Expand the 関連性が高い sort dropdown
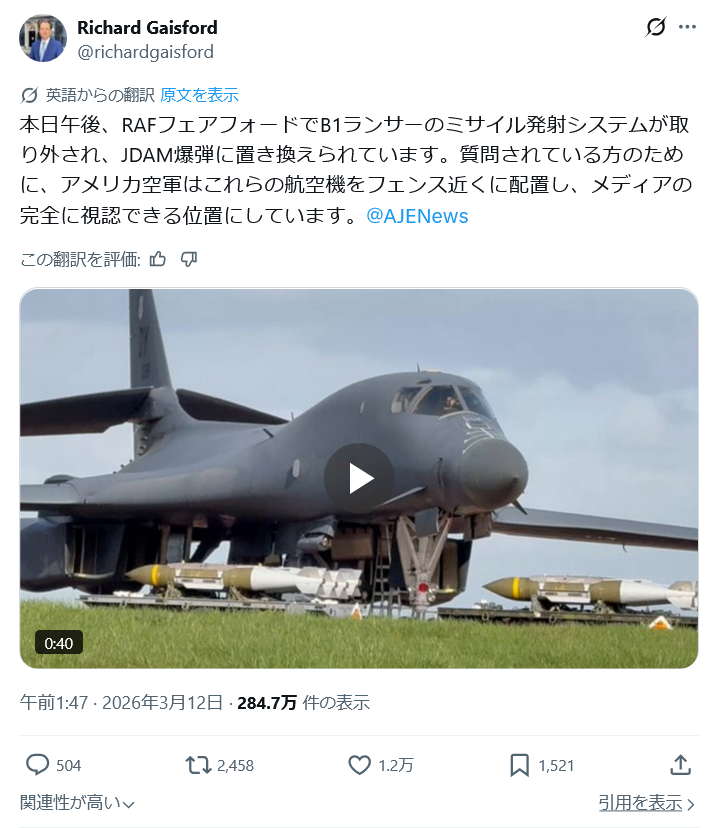The image size is (717, 828). point(78,803)
